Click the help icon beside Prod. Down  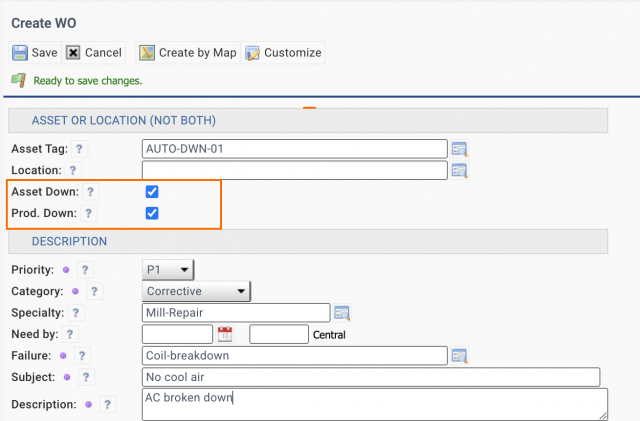pyautogui.click(x=88, y=213)
